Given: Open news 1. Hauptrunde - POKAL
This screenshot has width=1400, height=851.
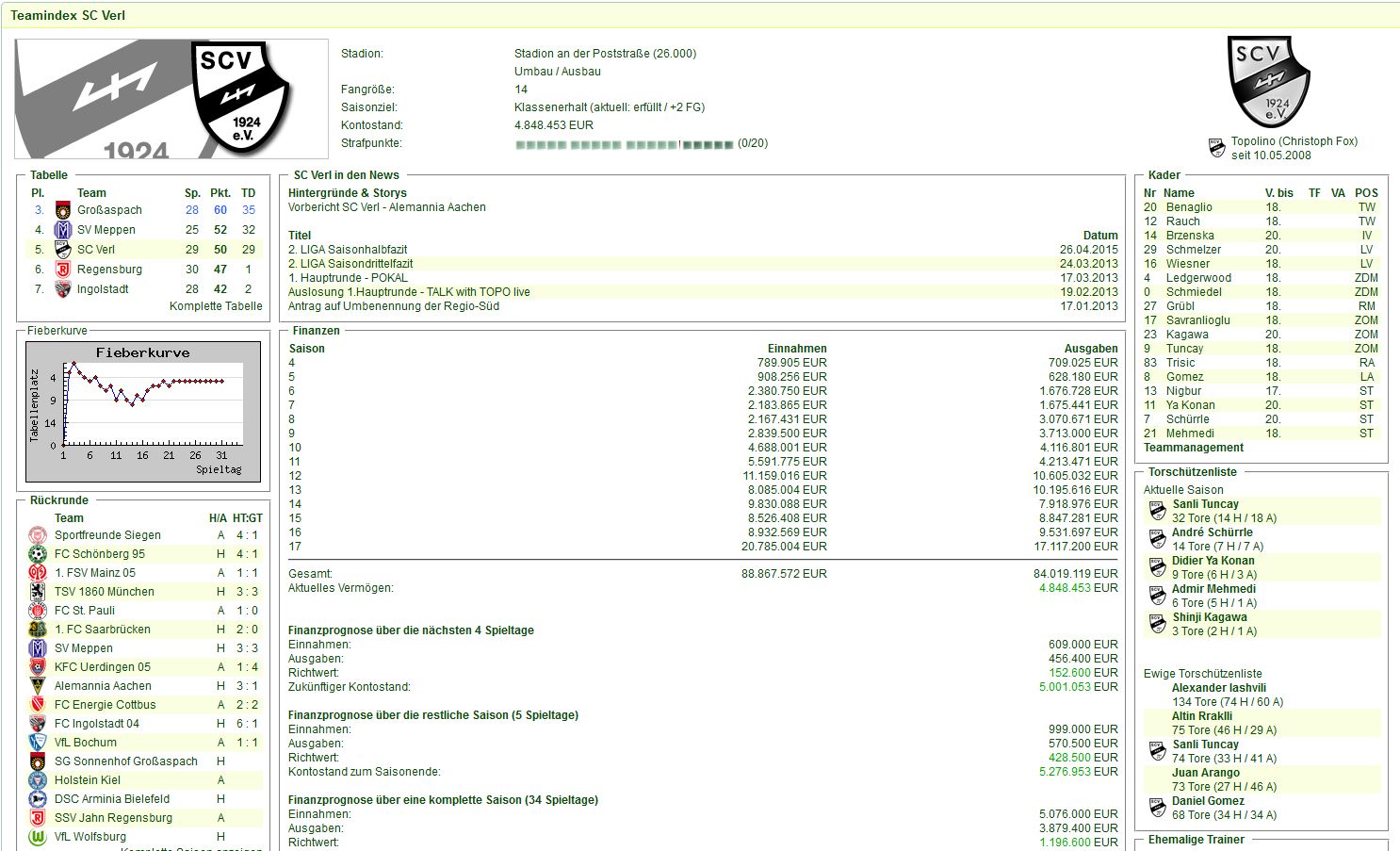Looking at the screenshot, I should pos(348,278).
